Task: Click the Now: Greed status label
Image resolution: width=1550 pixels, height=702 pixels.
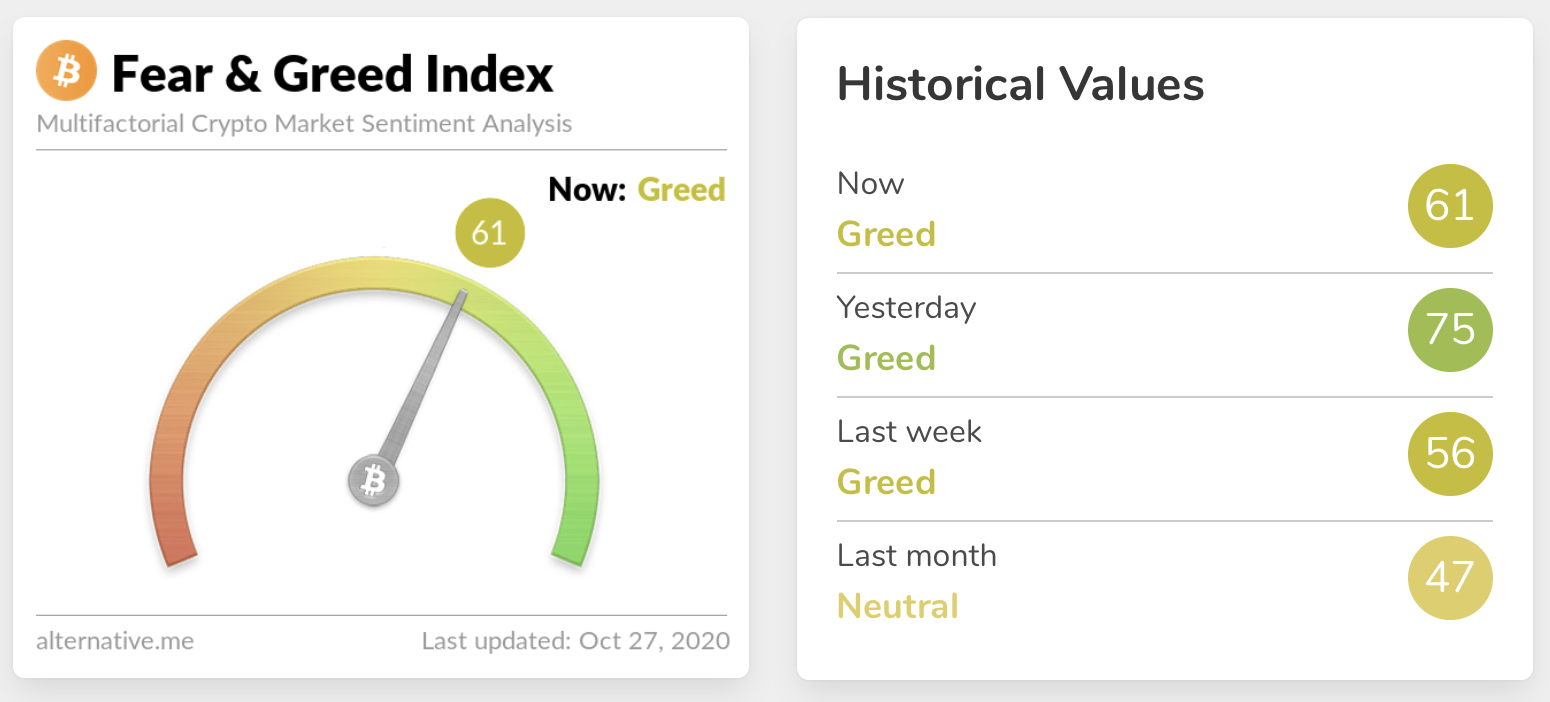Action: [637, 189]
